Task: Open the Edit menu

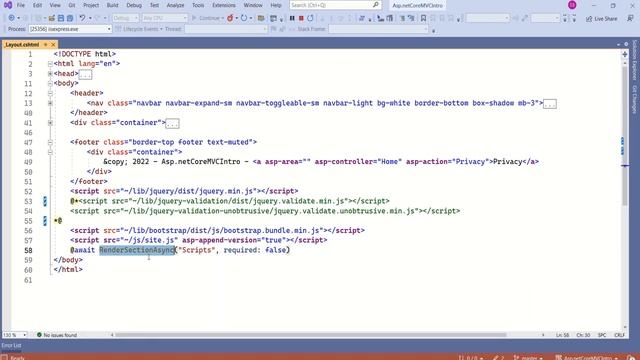Action: point(38,5)
